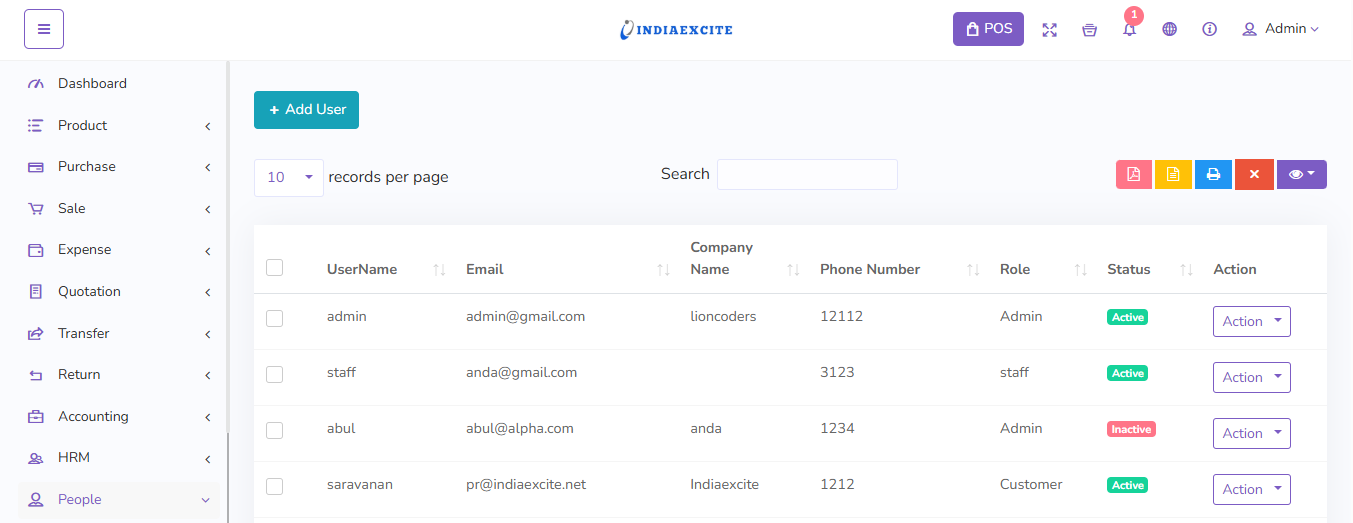Viewport: 1353px width, 523px height.
Task: Tick the checkbox for abul row
Action: [x=275, y=430]
